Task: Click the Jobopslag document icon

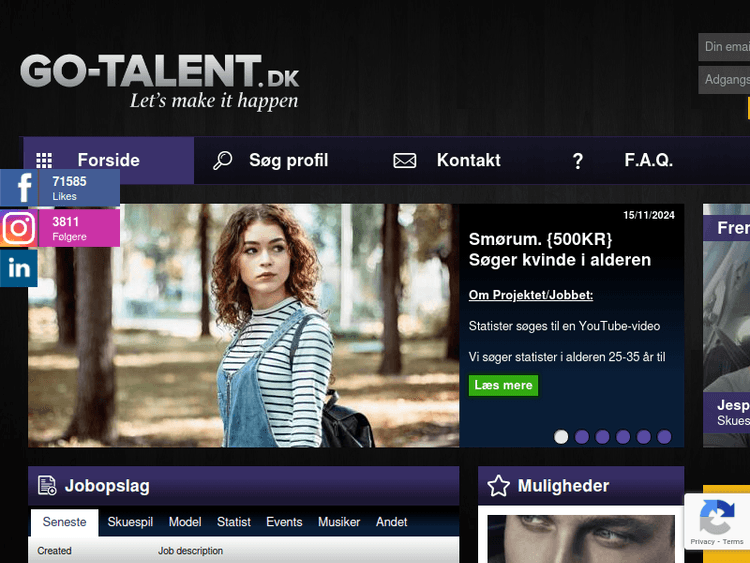Action: click(47, 485)
